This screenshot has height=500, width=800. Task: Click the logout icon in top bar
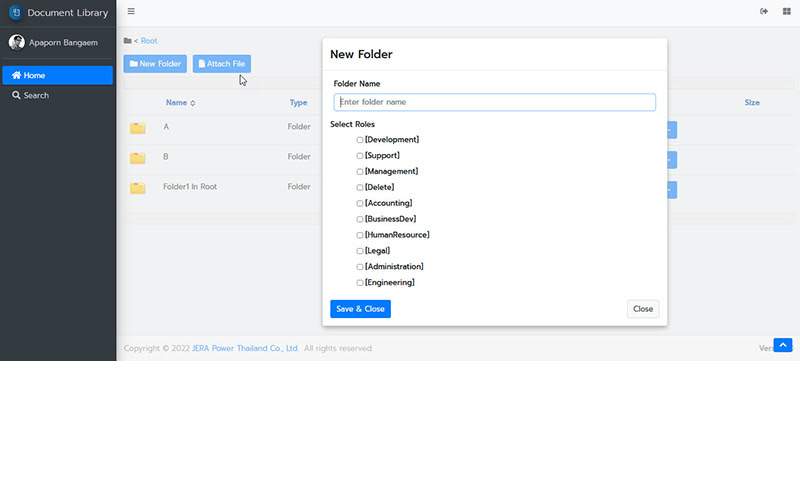tap(764, 11)
